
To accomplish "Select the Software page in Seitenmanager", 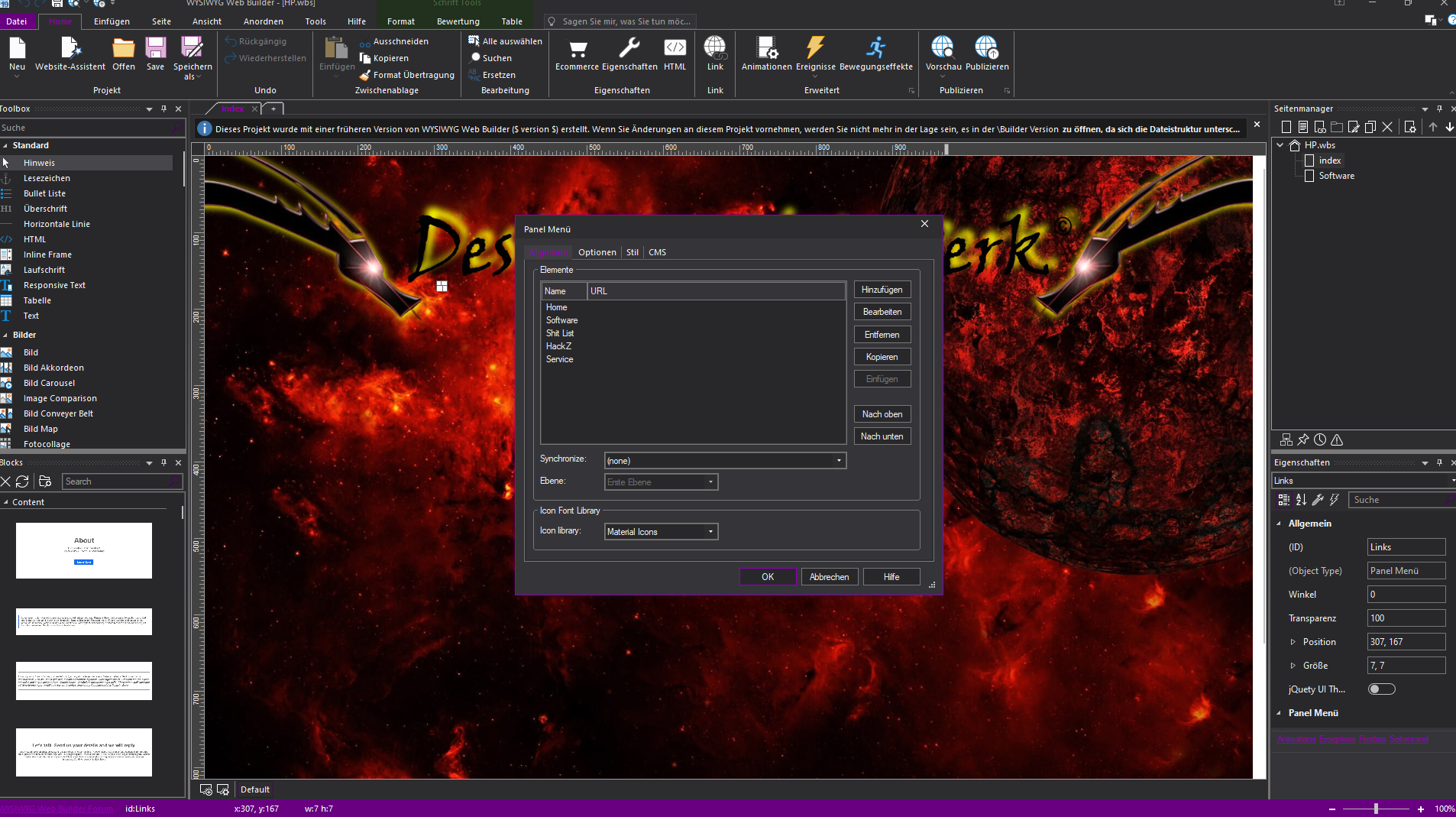I will click(x=1336, y=176).
